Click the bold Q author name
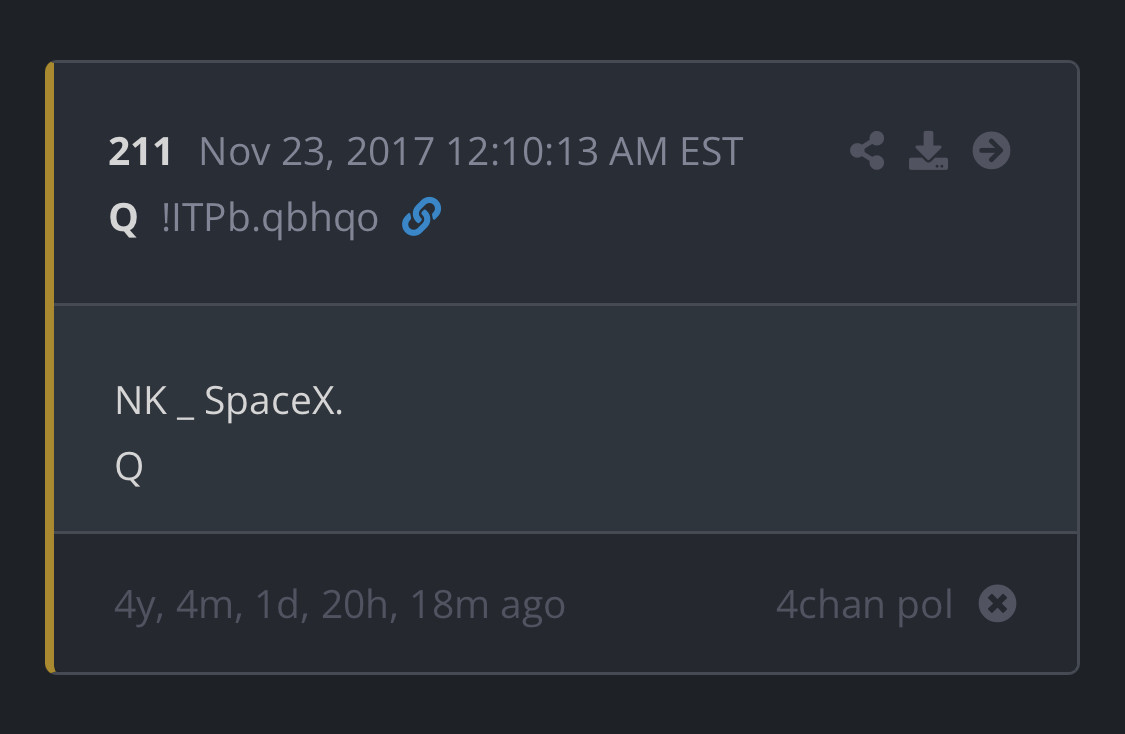Viewport: 1125px width, 734px height. pos(123,218)
